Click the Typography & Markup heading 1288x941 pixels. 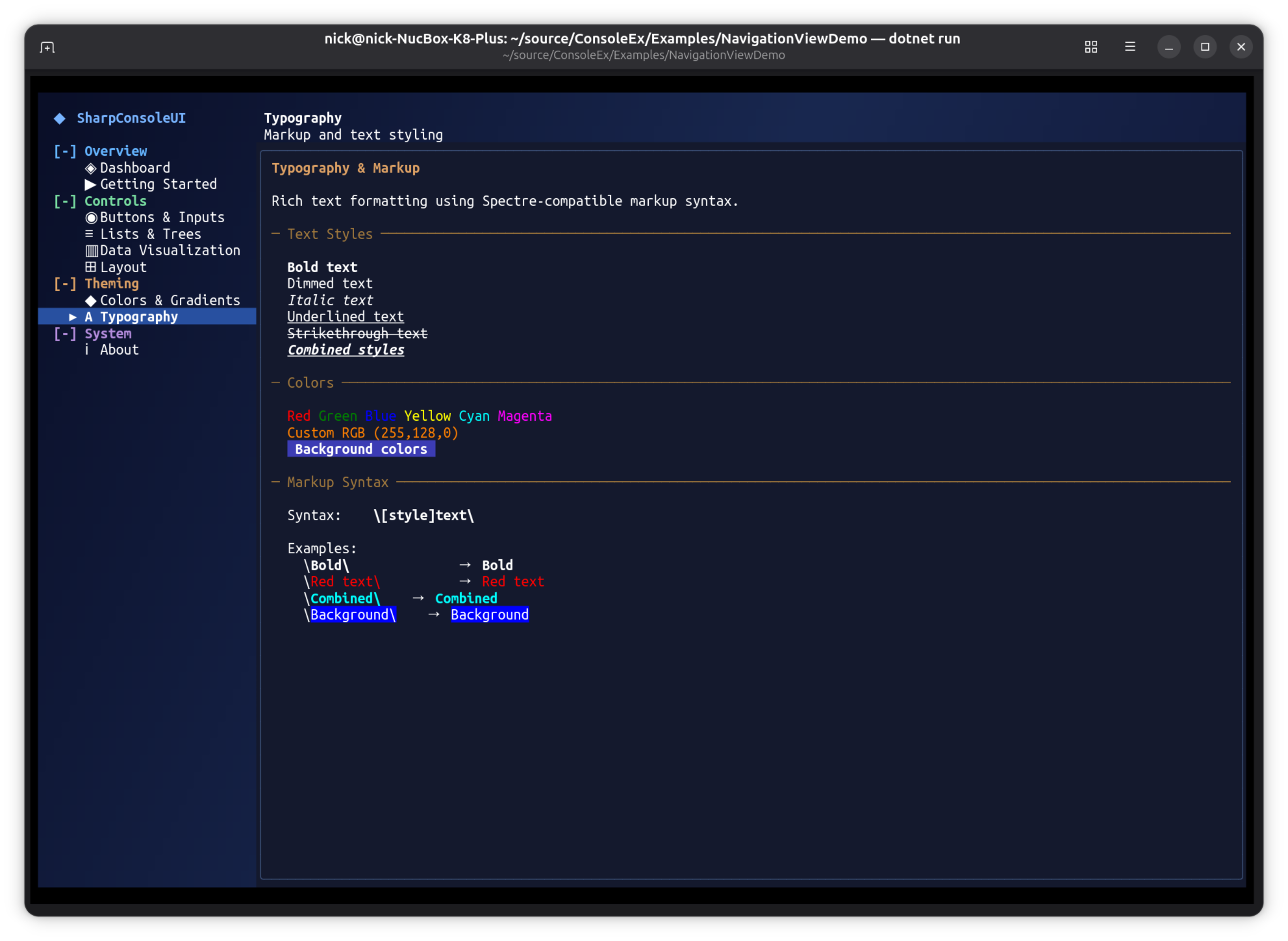point(345,168)
